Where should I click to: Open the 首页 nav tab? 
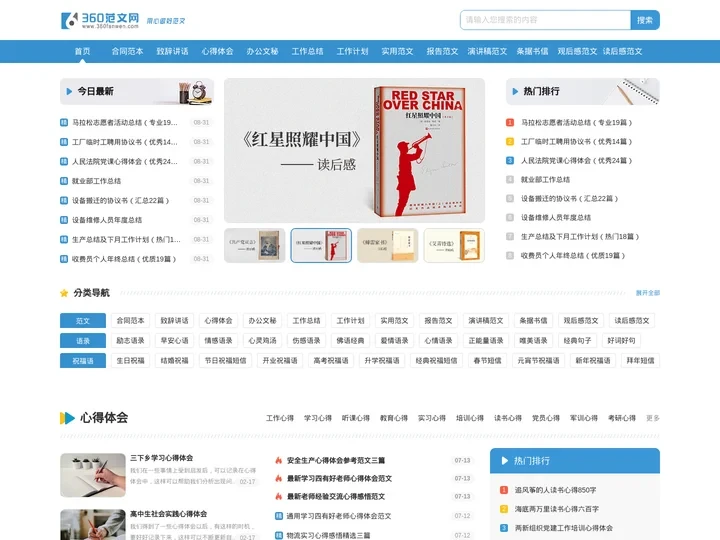coord(83,51)
